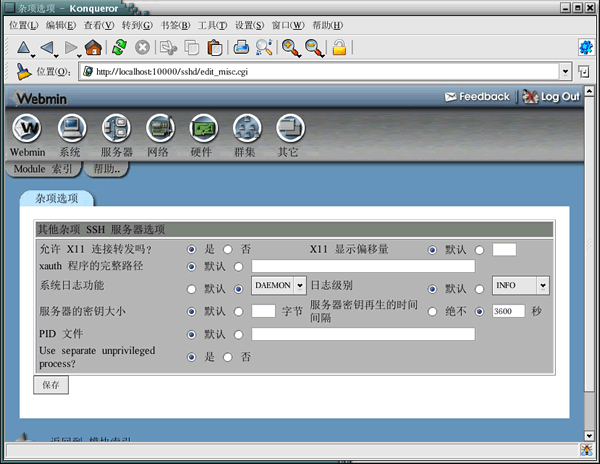Viewport: 600px width, 464px height.
Task: Click the 3600 seconds interval field
Action: click(509, 311)
